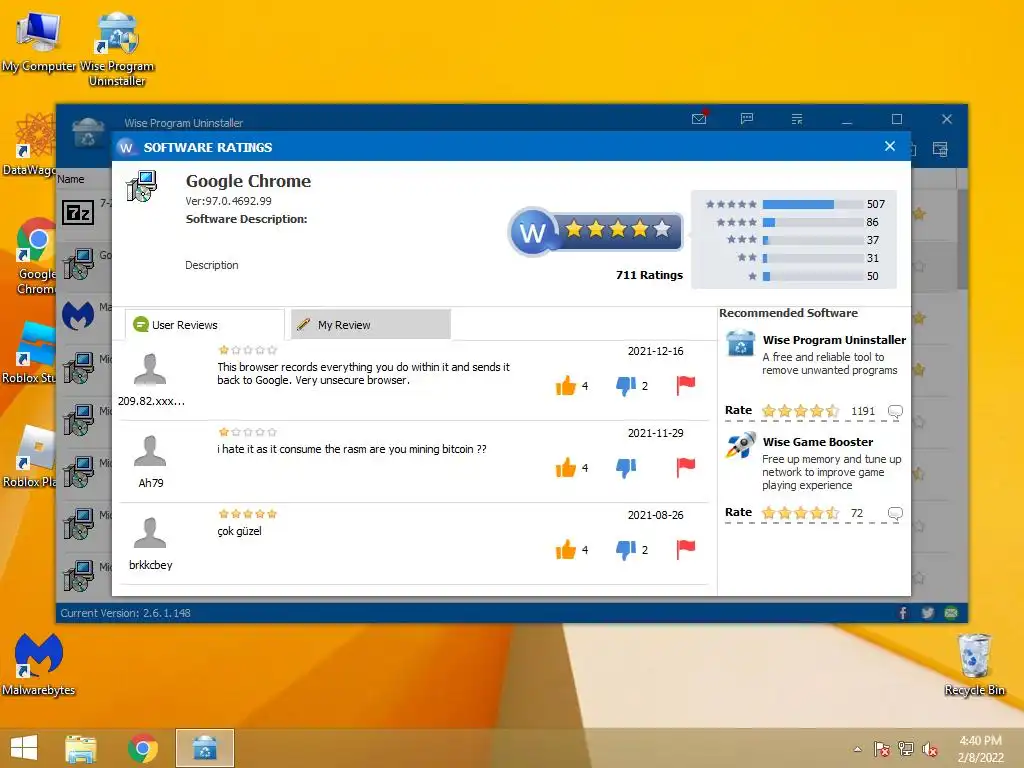Click the Wise Uninstaller list scrollbar
This screenshot has width=1024, height=768.
pos(962,239)
